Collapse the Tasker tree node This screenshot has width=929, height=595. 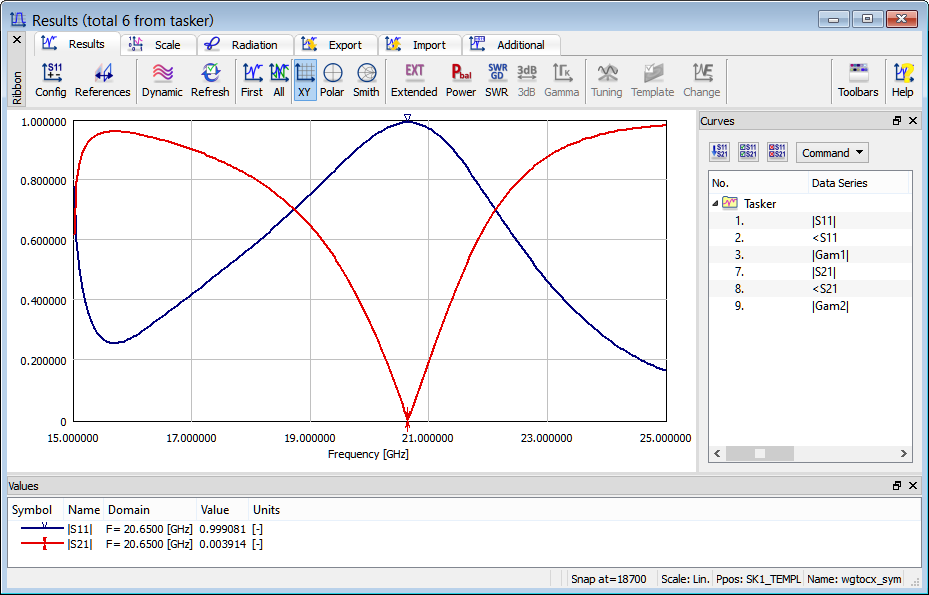tap(715, 203)
